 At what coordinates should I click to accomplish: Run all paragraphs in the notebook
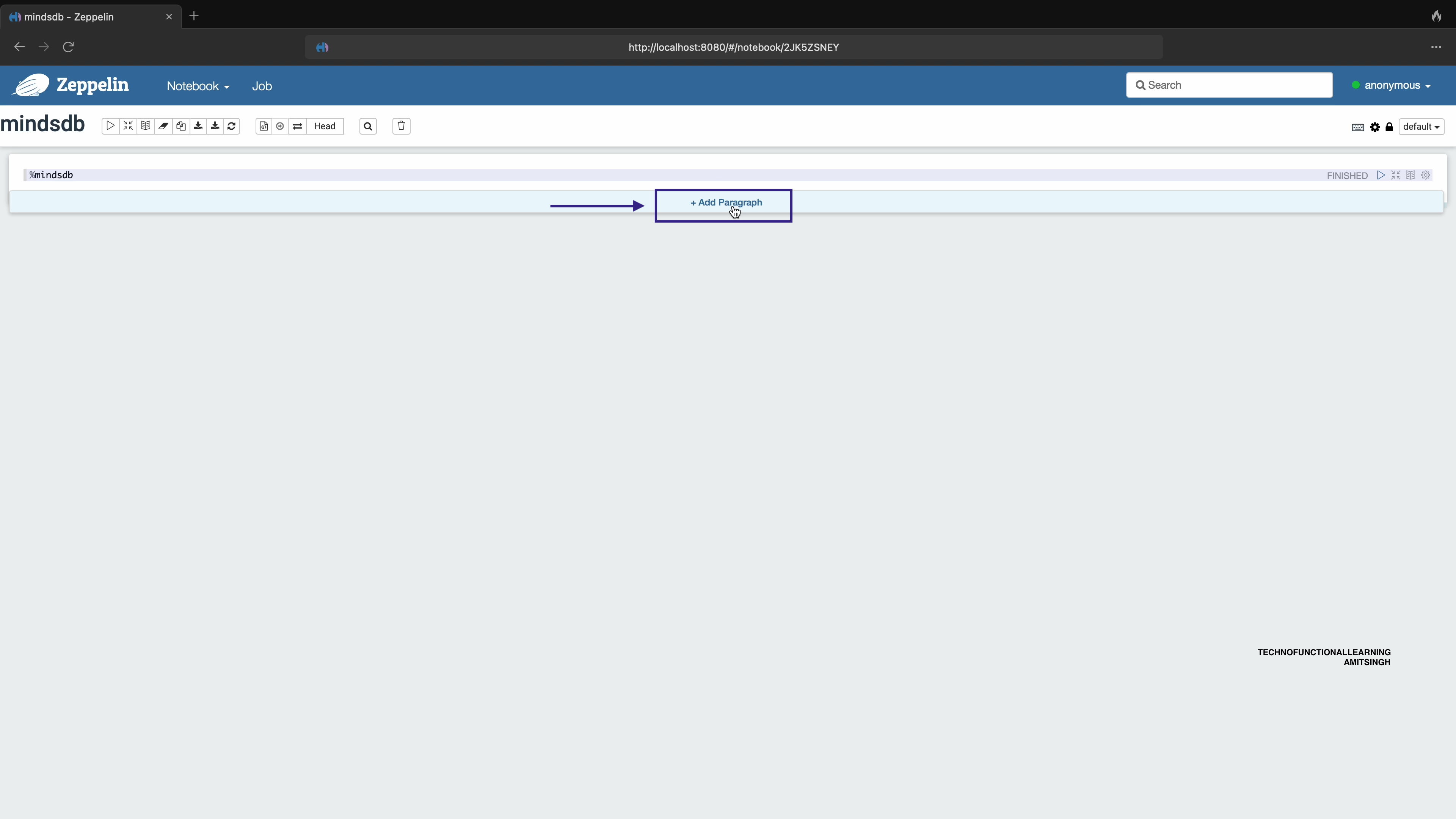110,126
